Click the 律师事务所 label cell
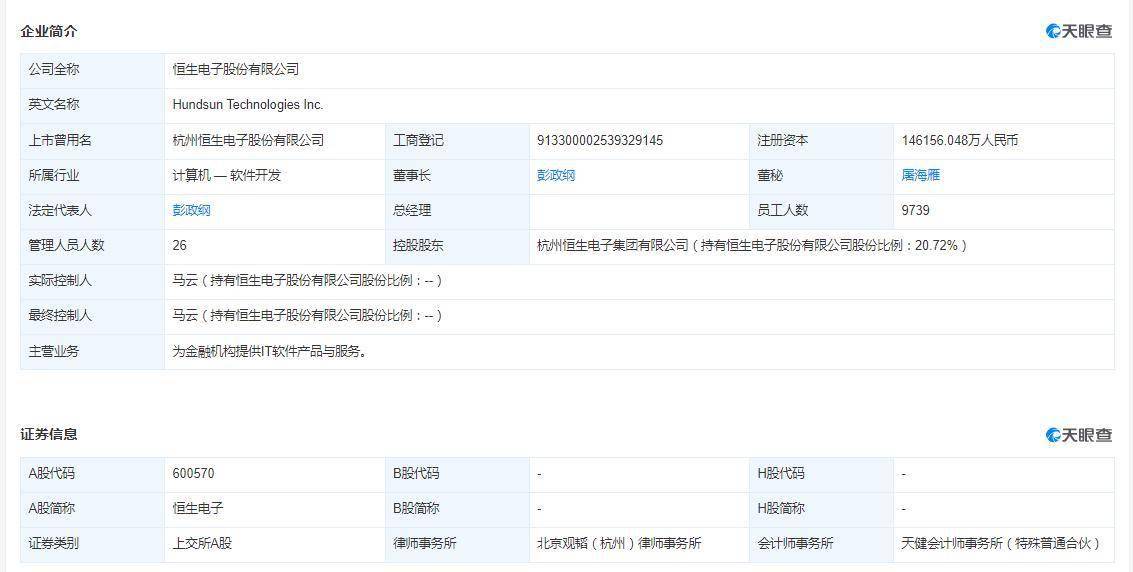The image size is (1133, 572). (x=457, y=545)
